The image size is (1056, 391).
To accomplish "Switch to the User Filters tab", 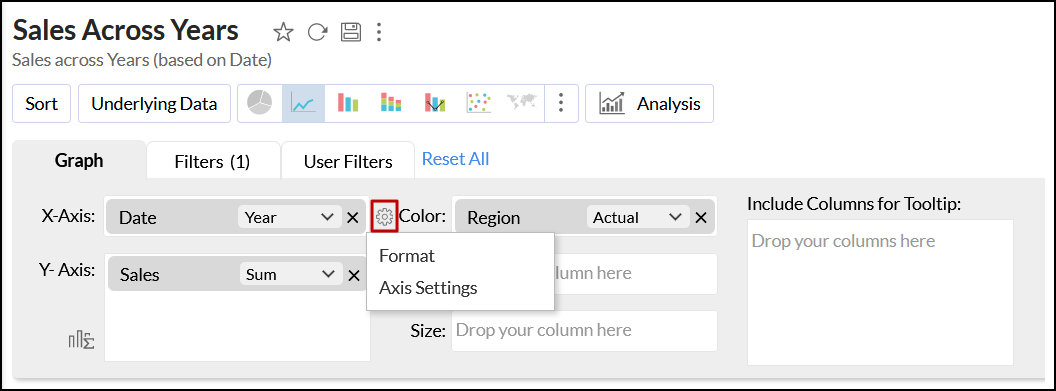I will pos(348,162).
